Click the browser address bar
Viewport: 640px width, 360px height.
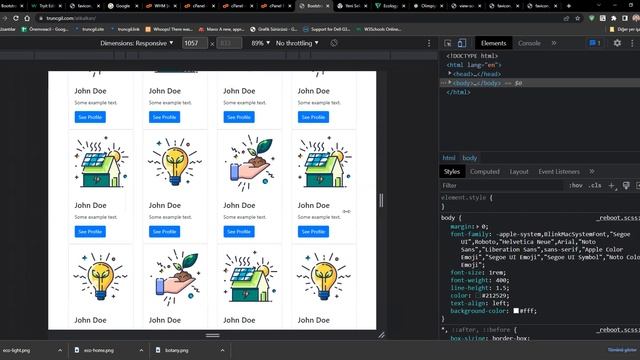298,18
